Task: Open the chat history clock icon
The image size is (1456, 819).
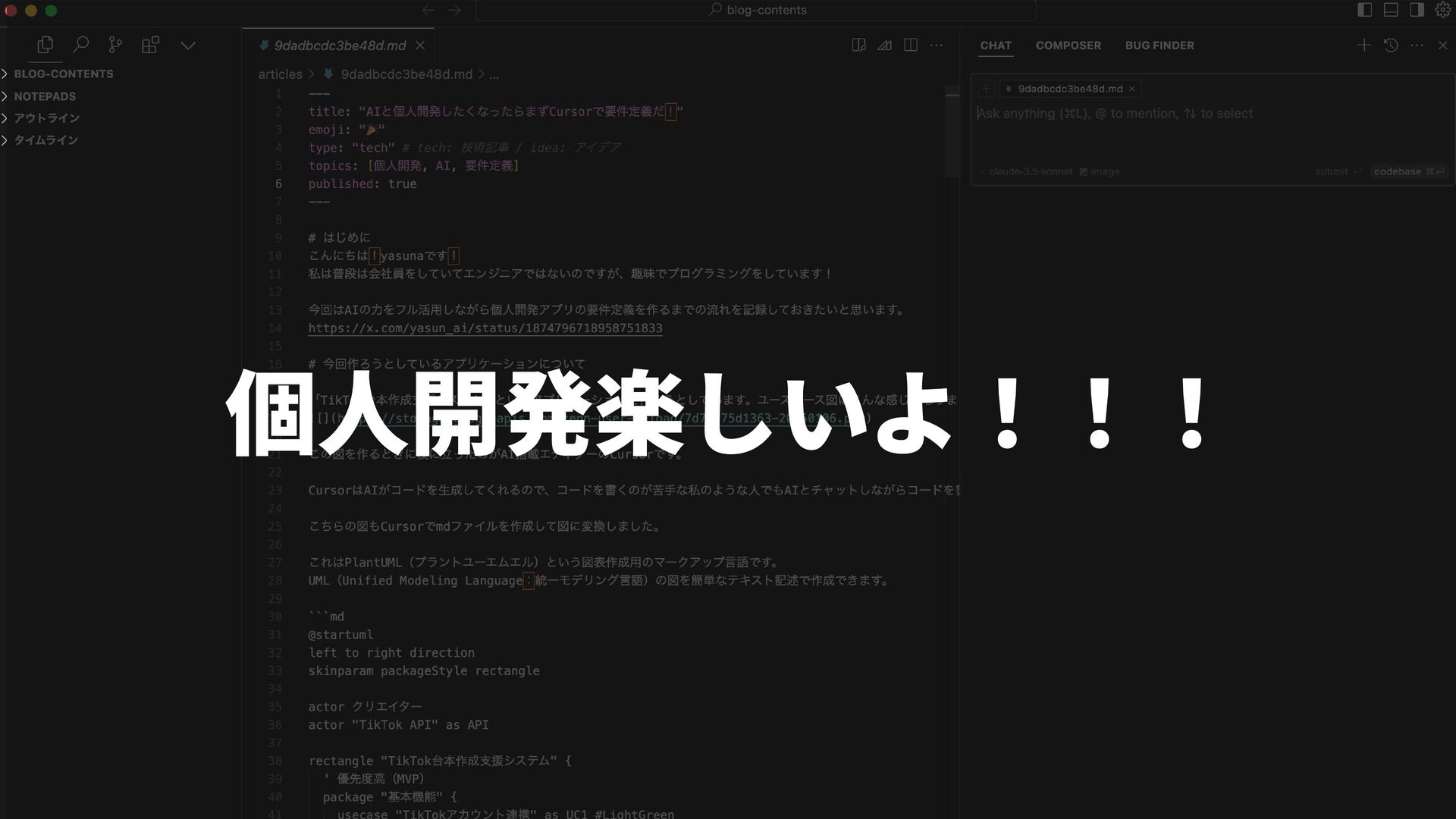Action: pos(1391,45)
